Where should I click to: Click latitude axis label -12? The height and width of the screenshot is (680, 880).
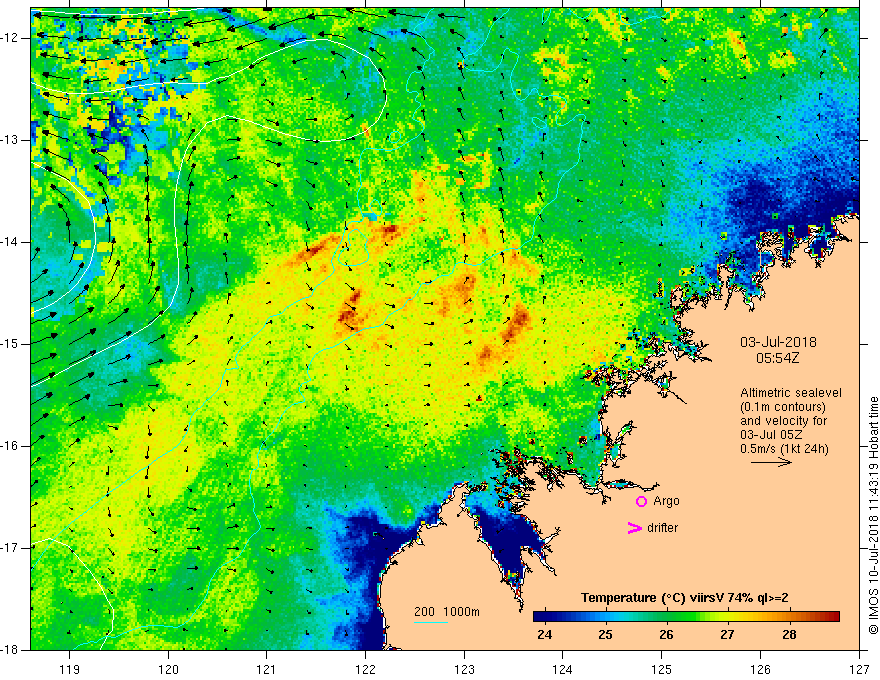11,38
